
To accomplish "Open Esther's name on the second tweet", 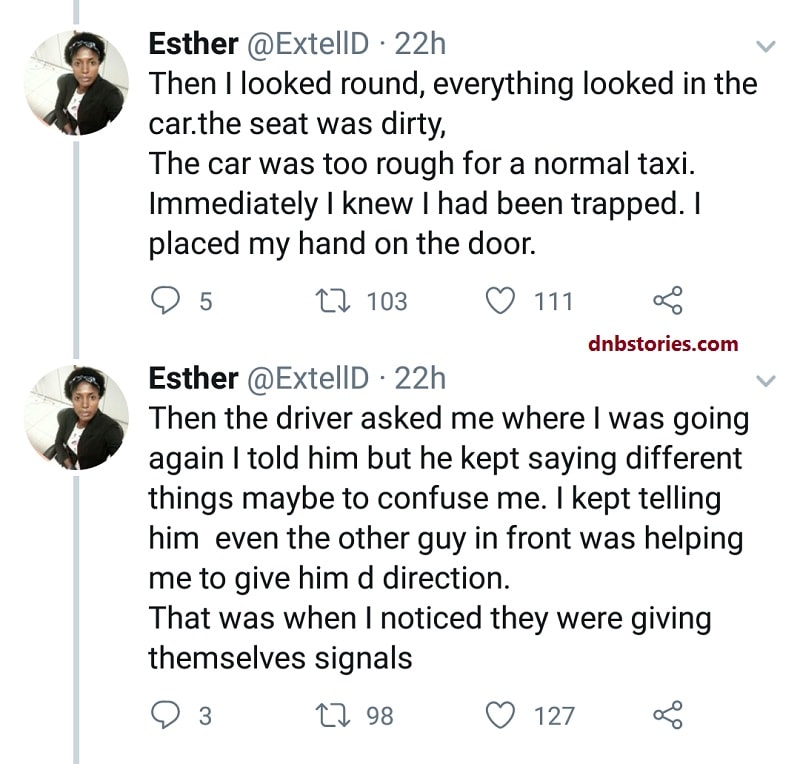I will pos(193,379).
